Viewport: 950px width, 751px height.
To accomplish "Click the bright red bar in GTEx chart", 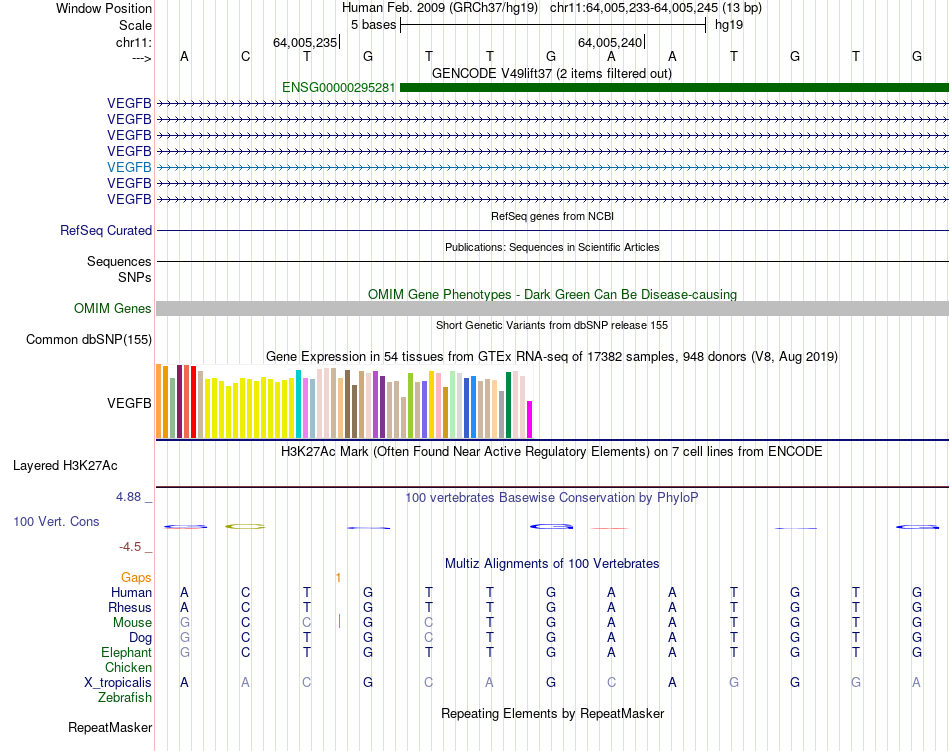I will coord(193,402).
